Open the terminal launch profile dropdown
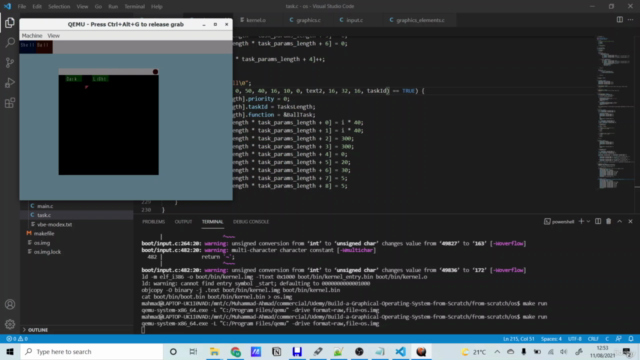 (x=588, y=221)
